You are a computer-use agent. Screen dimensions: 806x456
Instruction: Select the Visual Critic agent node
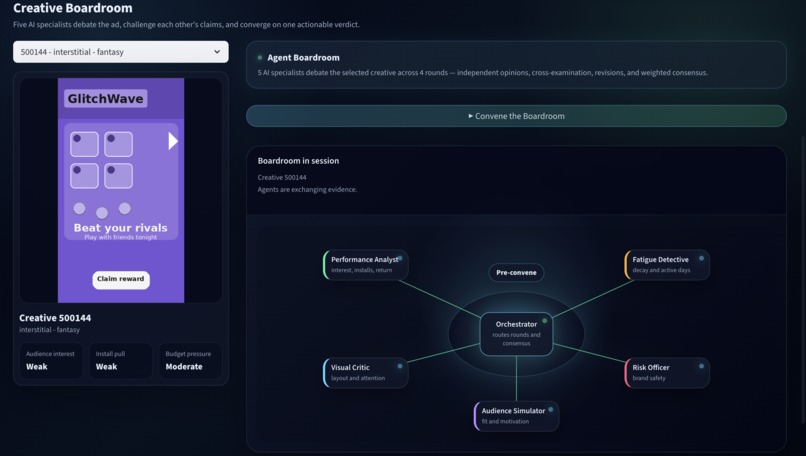[x=365, y=373]
